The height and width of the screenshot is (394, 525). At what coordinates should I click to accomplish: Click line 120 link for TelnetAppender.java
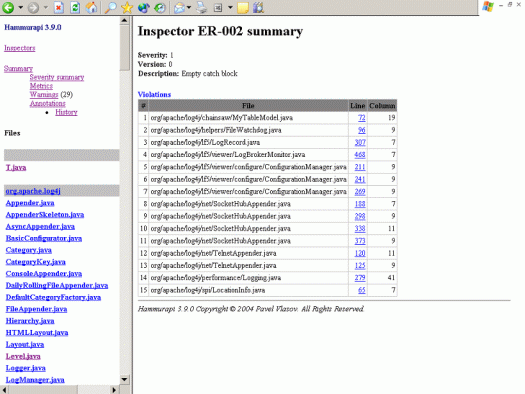point(360,253)
